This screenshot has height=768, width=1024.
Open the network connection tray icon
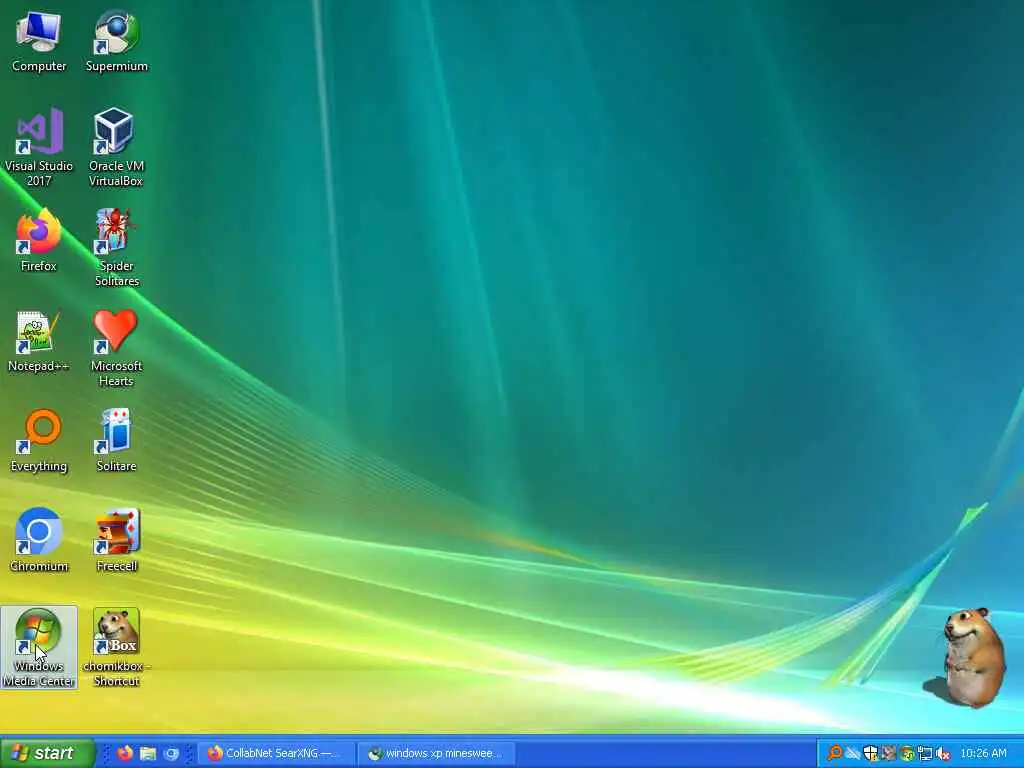(x=925, y=754)
